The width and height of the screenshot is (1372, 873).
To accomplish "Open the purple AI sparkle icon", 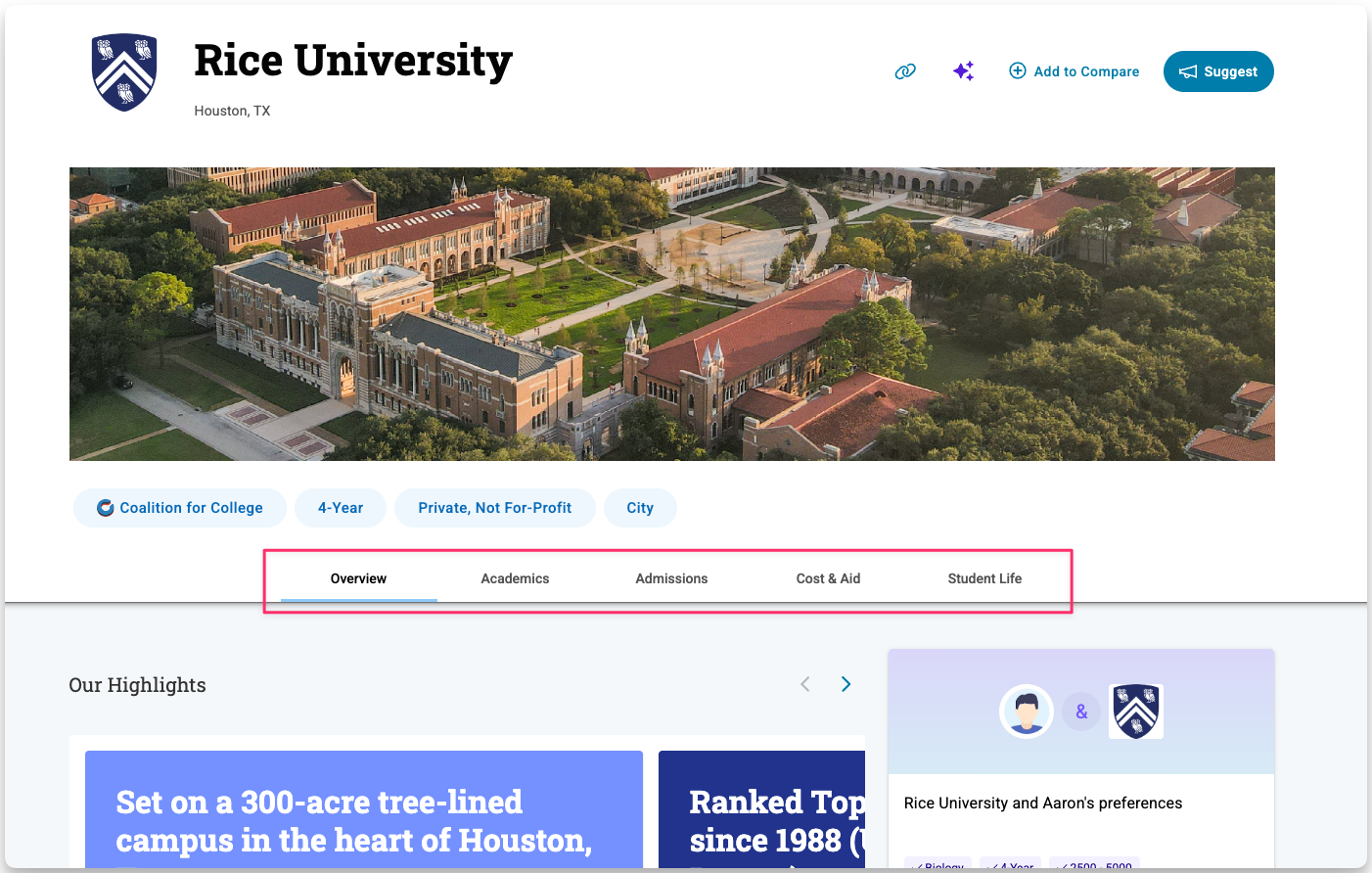I will [x=964, y=70].
